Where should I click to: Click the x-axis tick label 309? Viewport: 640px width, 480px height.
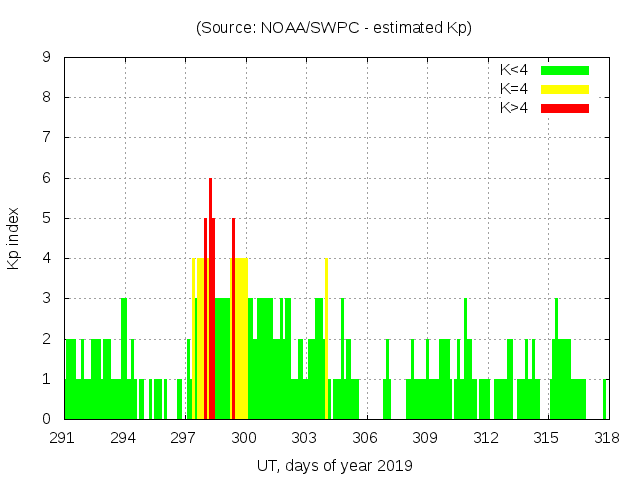[x=425, y=438]
